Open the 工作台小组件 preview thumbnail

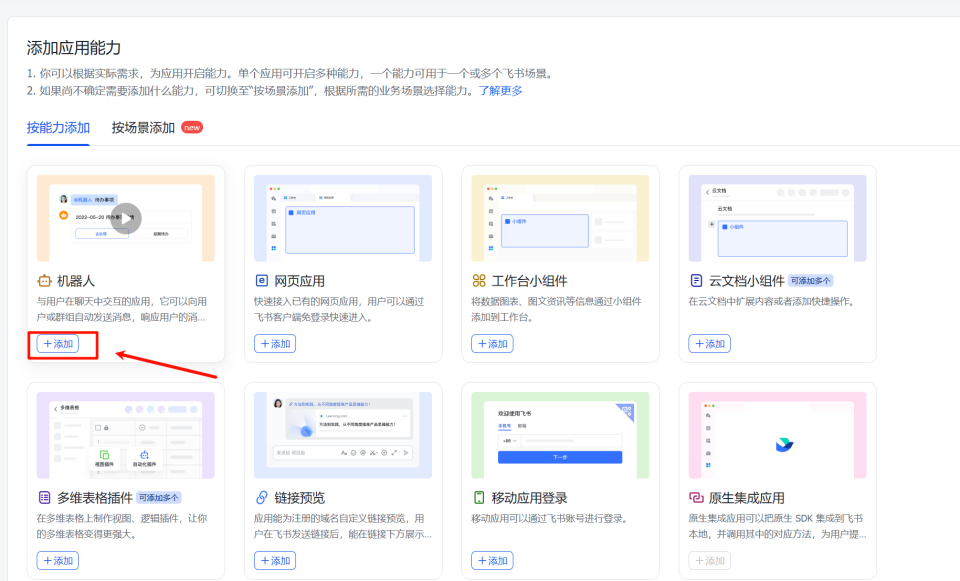560,219
